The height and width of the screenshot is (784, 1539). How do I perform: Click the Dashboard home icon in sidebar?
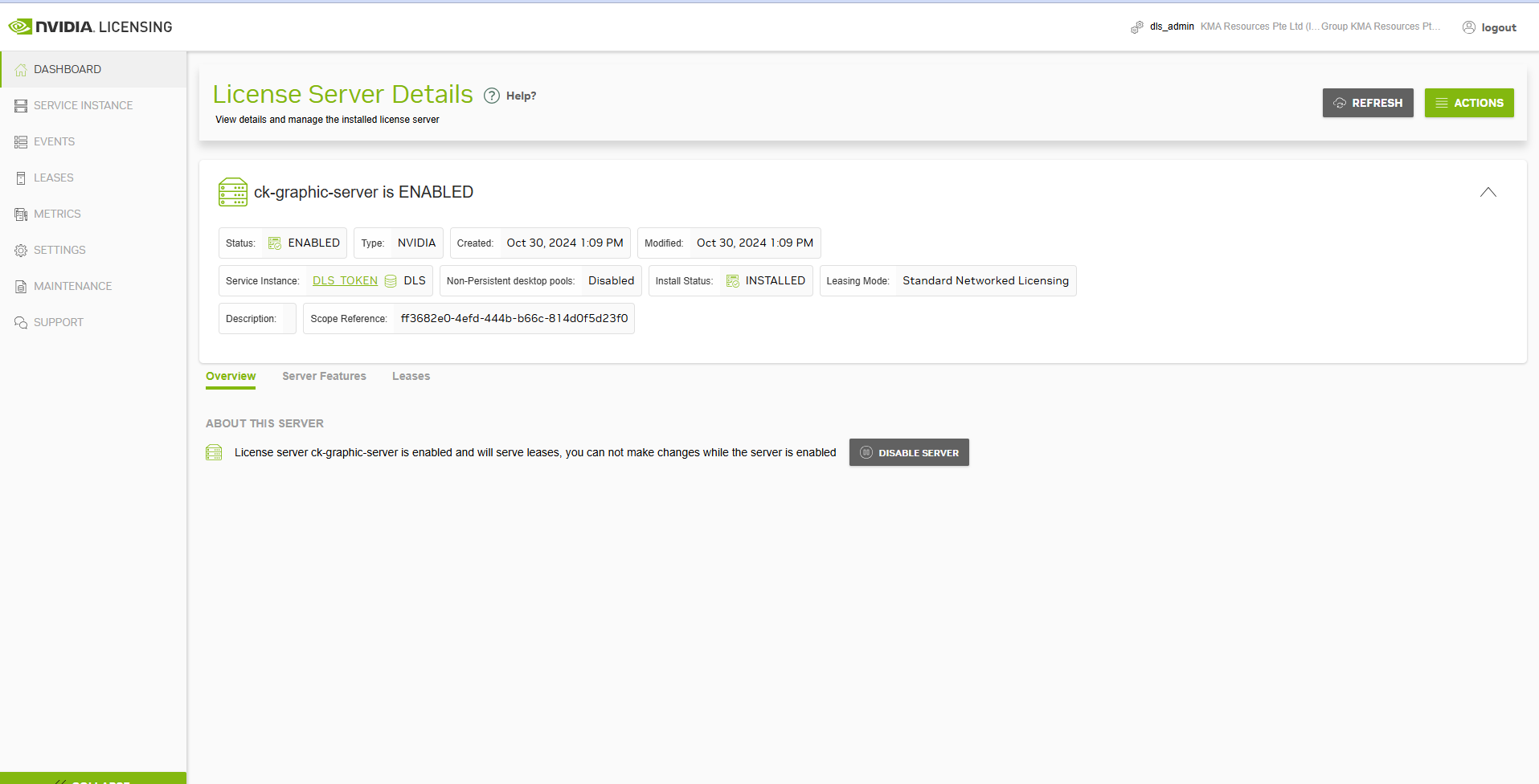pyautogui.click(x=21, y=70)
